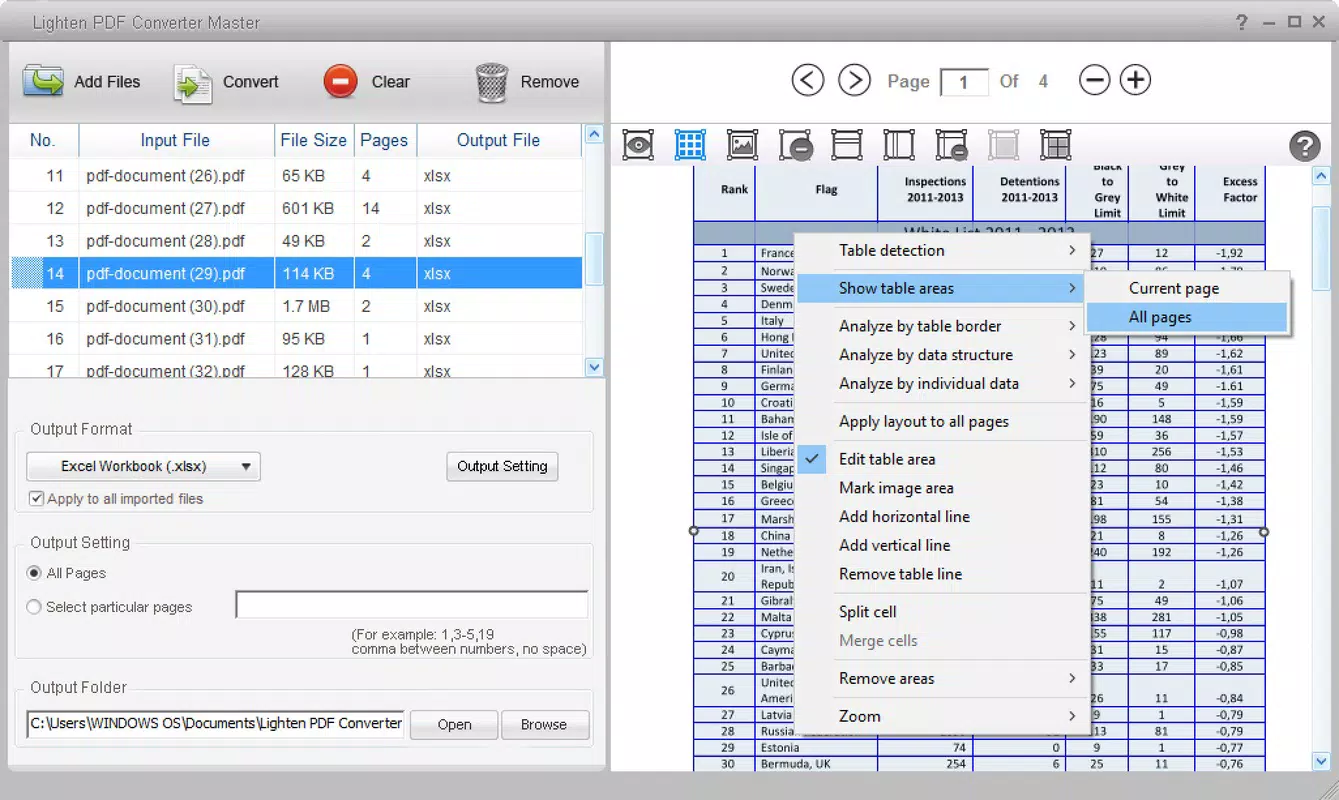
Task: Choose Add horizontal line from menu
Action: [x=942, y=517]
